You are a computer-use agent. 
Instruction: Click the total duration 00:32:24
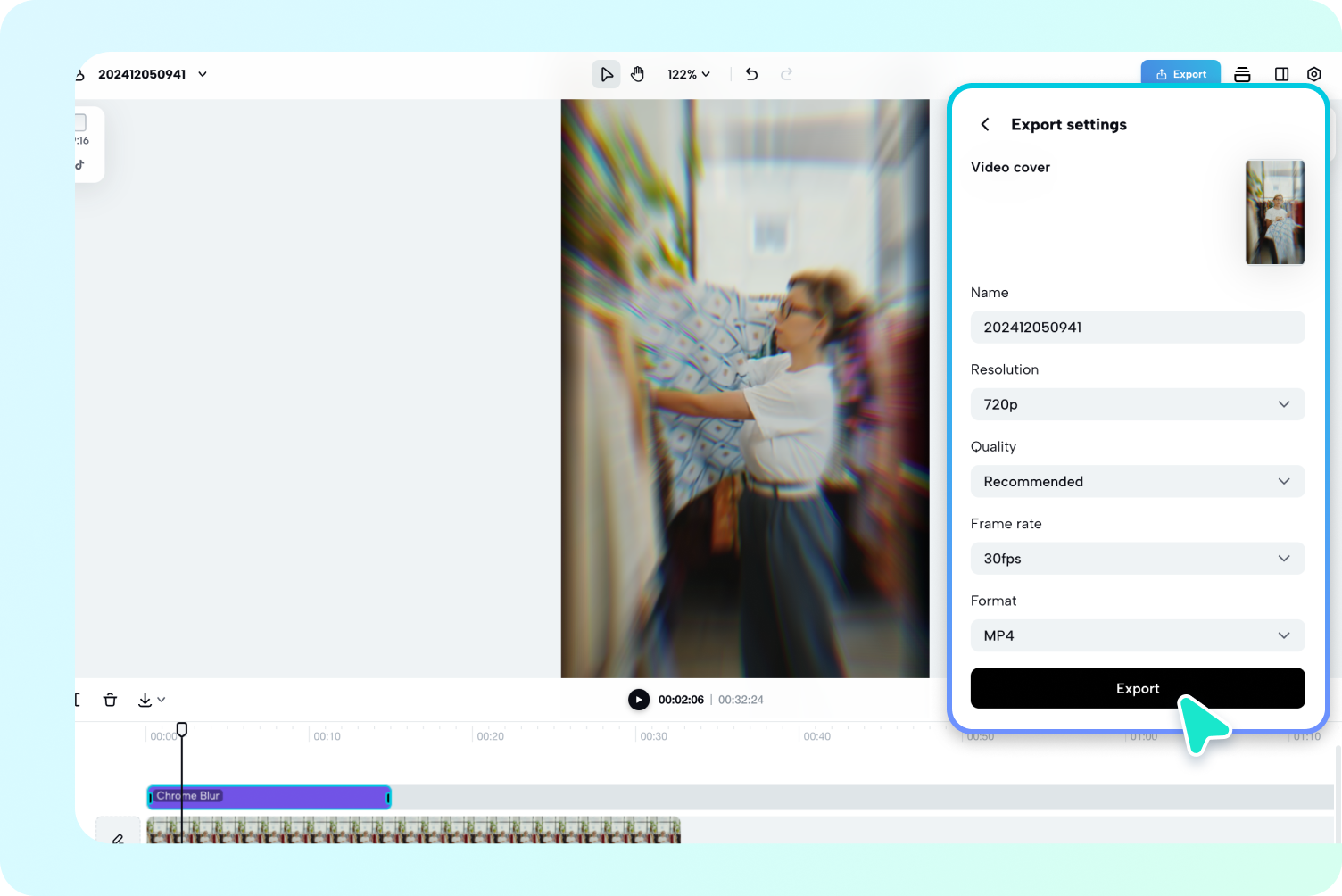(x=741, y=700)
